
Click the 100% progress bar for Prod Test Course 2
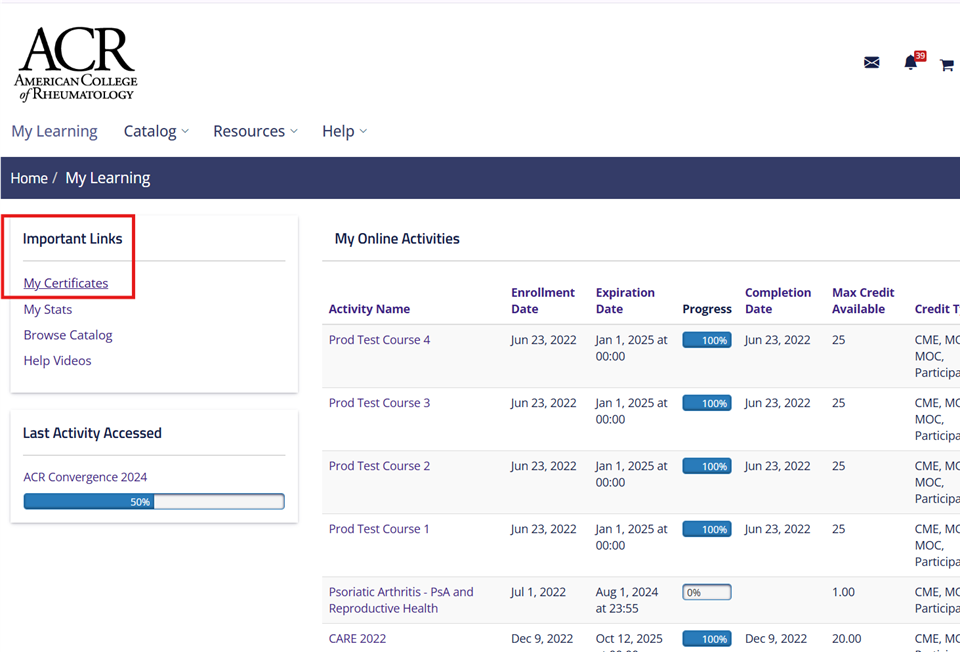coord(707,467)
